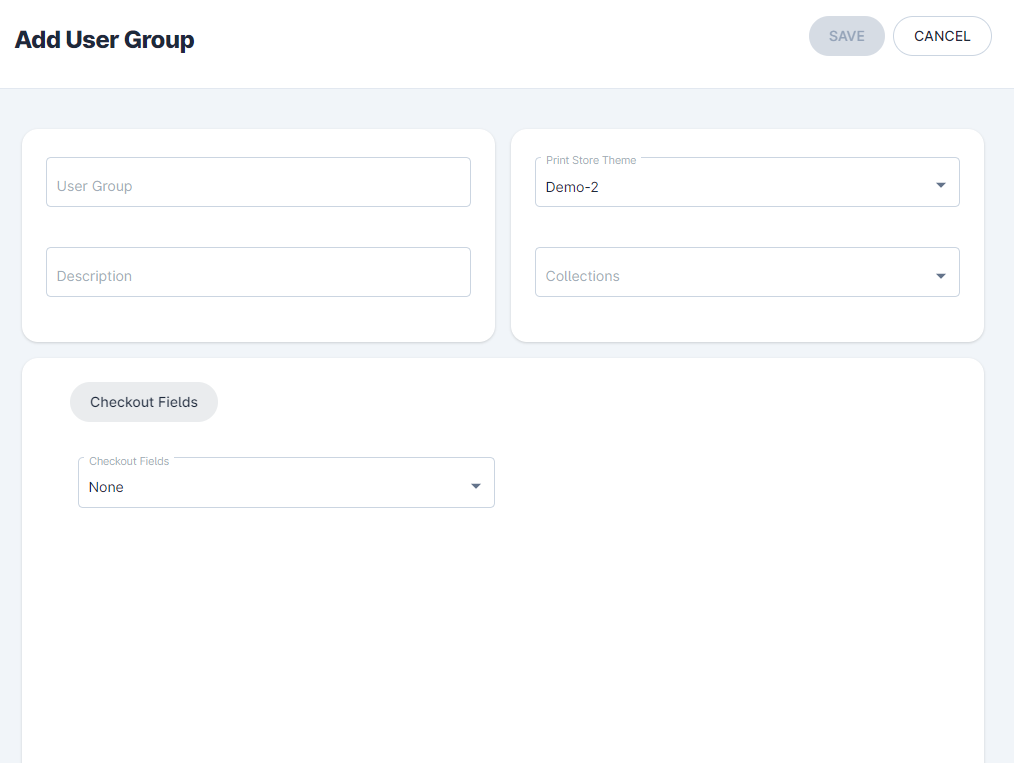Cancel adding the user group

[x=942, y=36]
